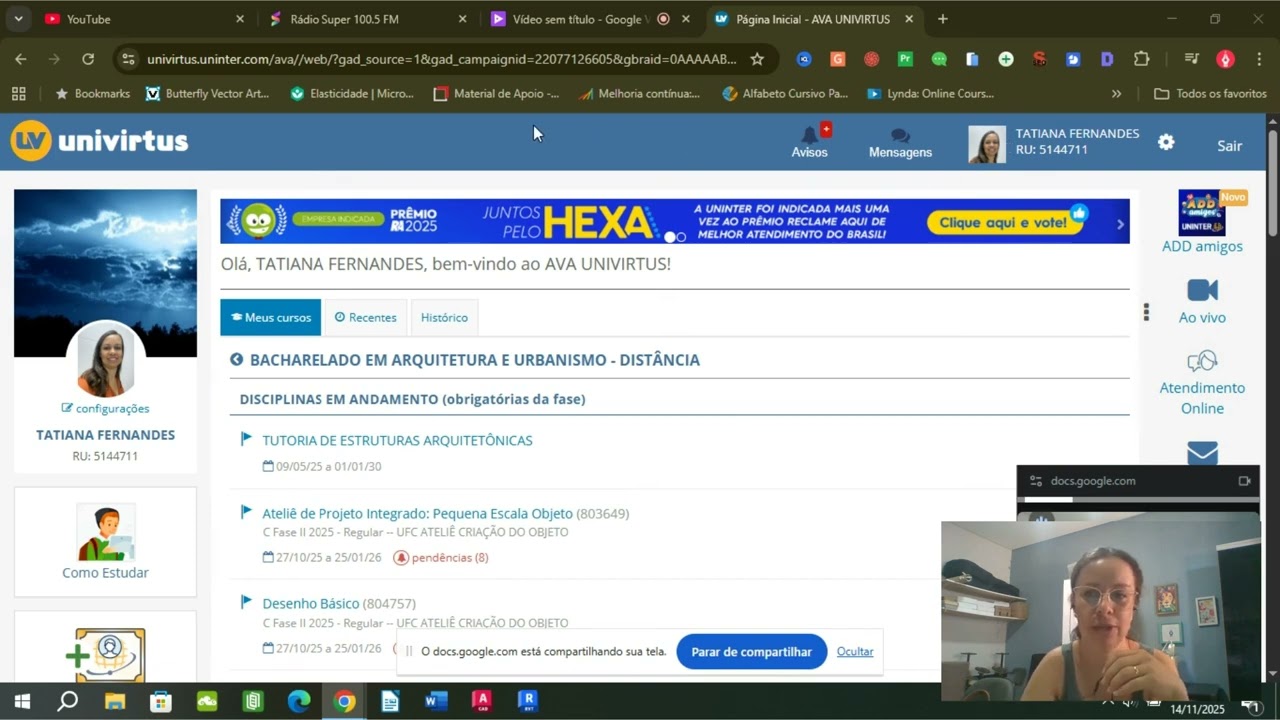Image resolution: width=1280 pixels, height=720 pixels.
Task: Open the green Pr extension icon
Action: point(905,59)
